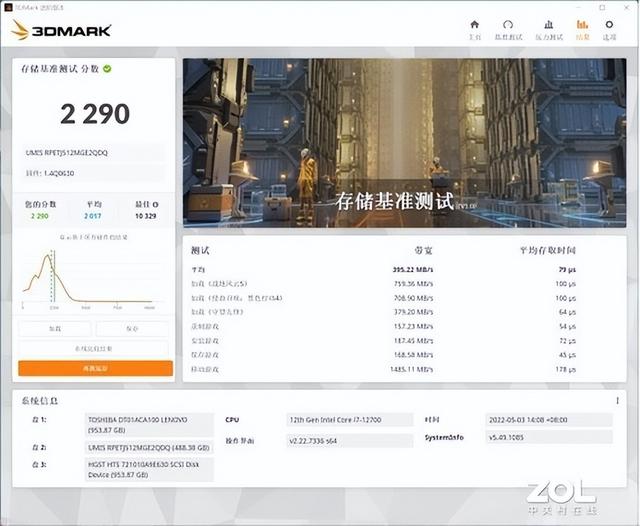Click the info icon beside the best score label
Screen dimensions: 640x526
(x=156, y=204)
